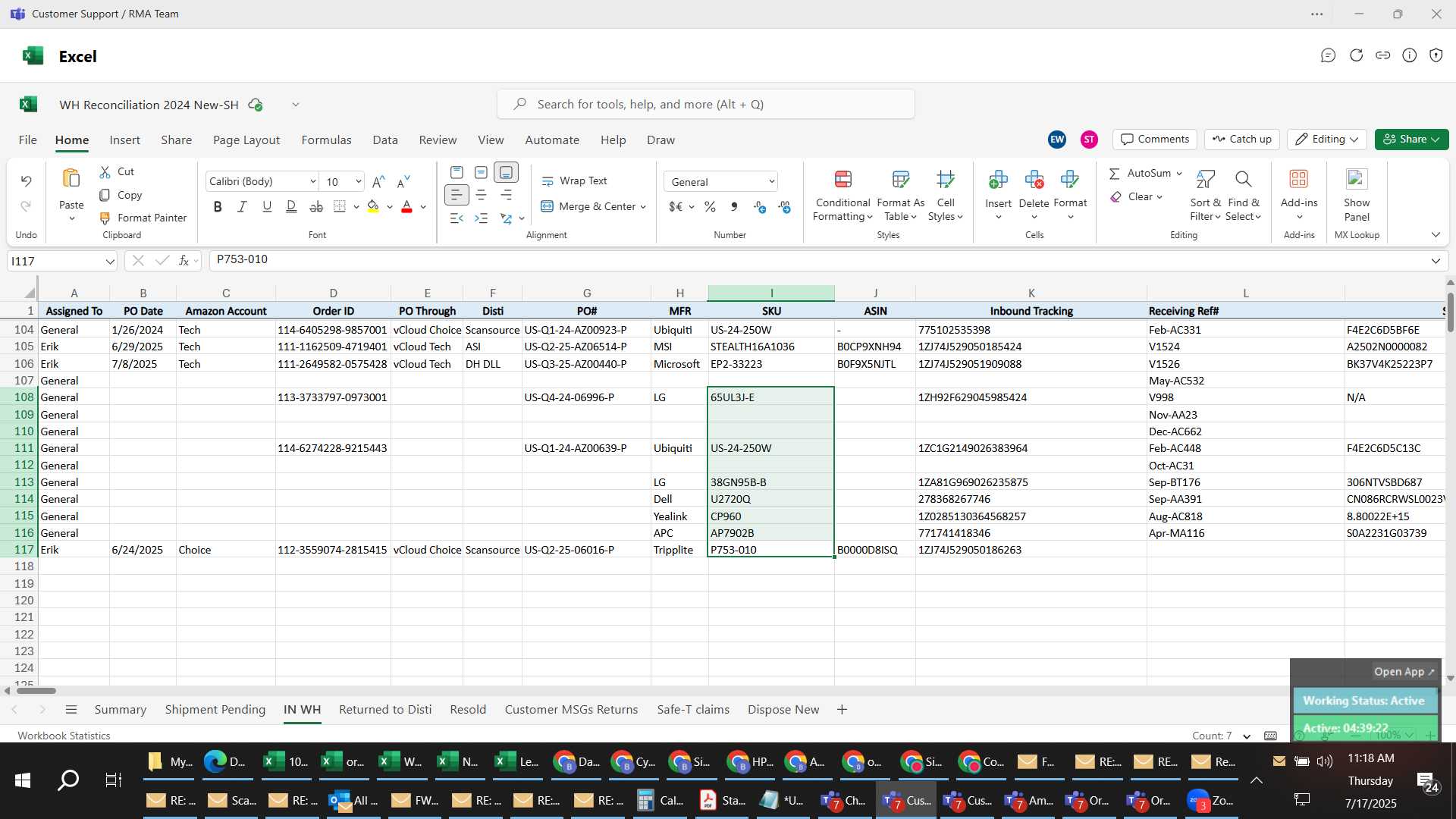Increase font size with the large A icon
Image resolution: width=1456 pixels, height=819 pixels.
[x=378, y=181]
